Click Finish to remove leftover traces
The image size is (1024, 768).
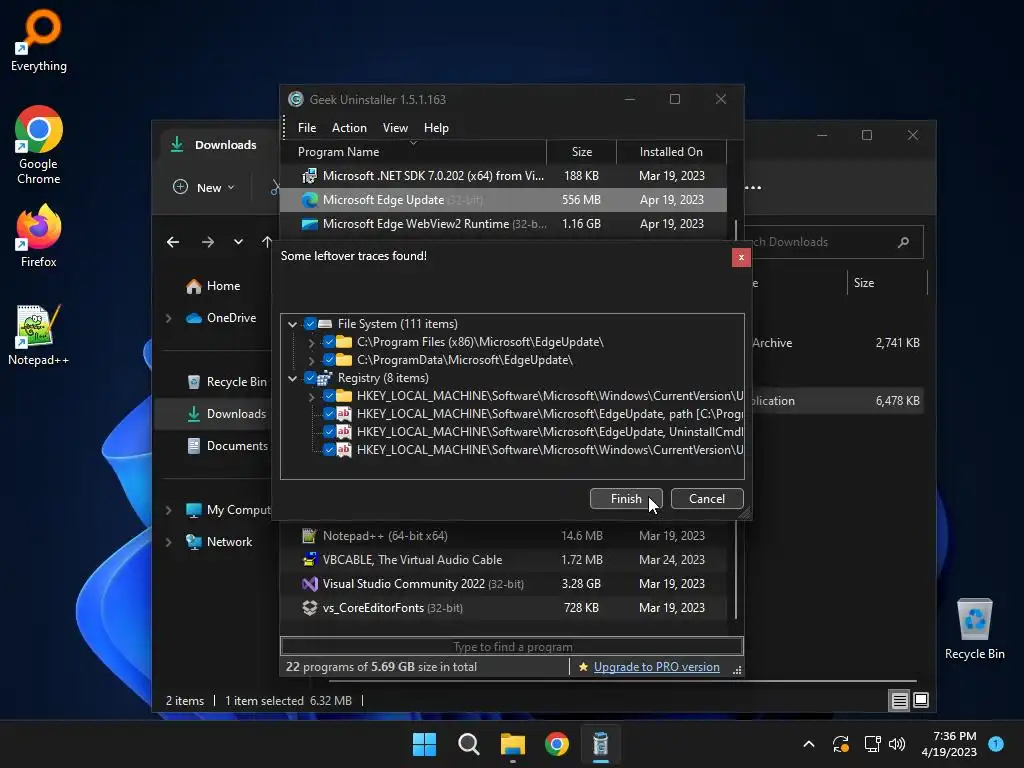(x=626, y=499)
